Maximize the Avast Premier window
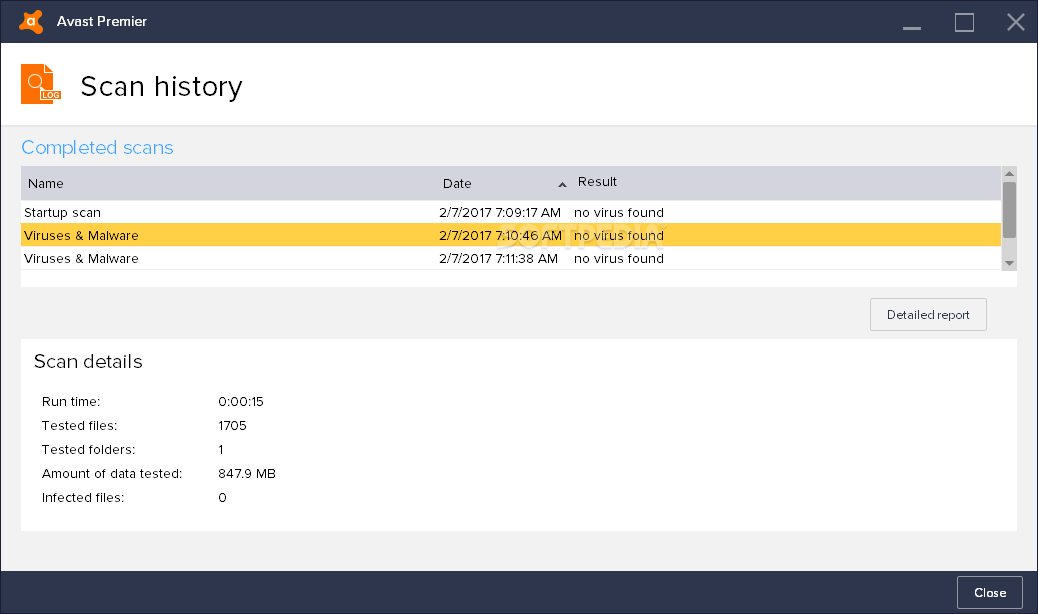1038x614 pixels. coord(964,22)
